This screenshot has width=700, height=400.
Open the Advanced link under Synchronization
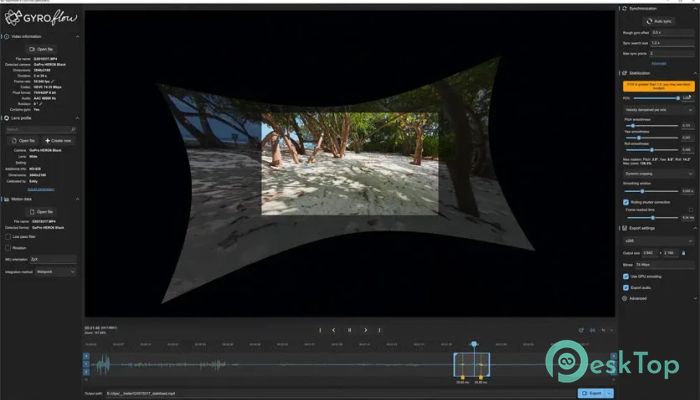[x=659, y=63]
